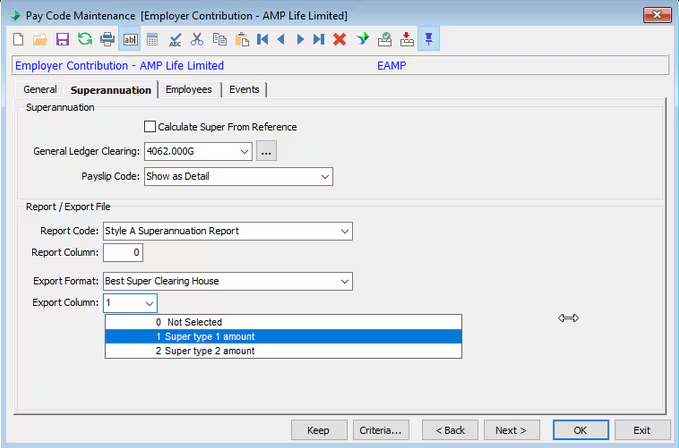
Task: Click the ellipsis browse ledger button
Action: (266, 151)
